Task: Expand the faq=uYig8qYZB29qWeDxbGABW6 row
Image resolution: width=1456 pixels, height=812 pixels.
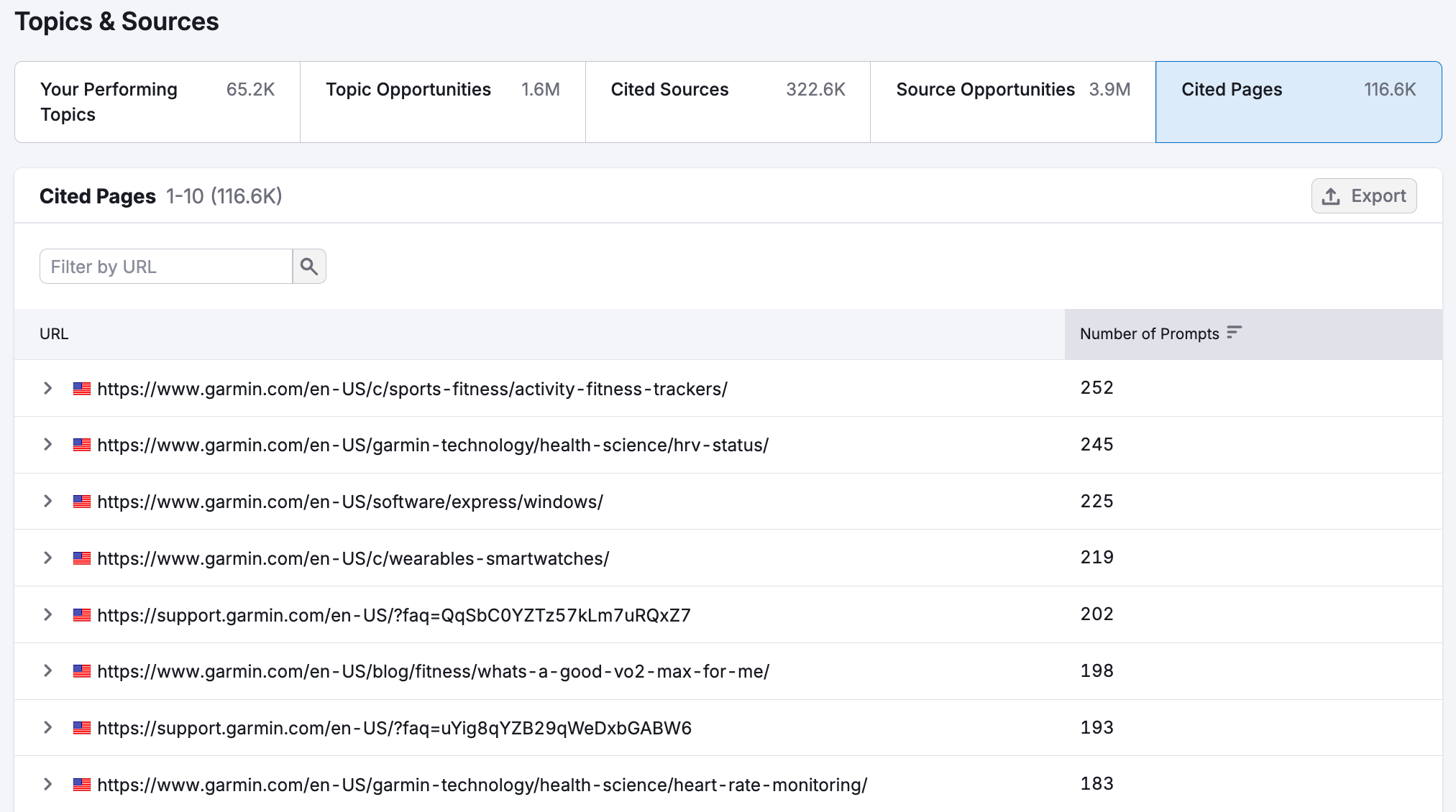Action: coord(48,727)
